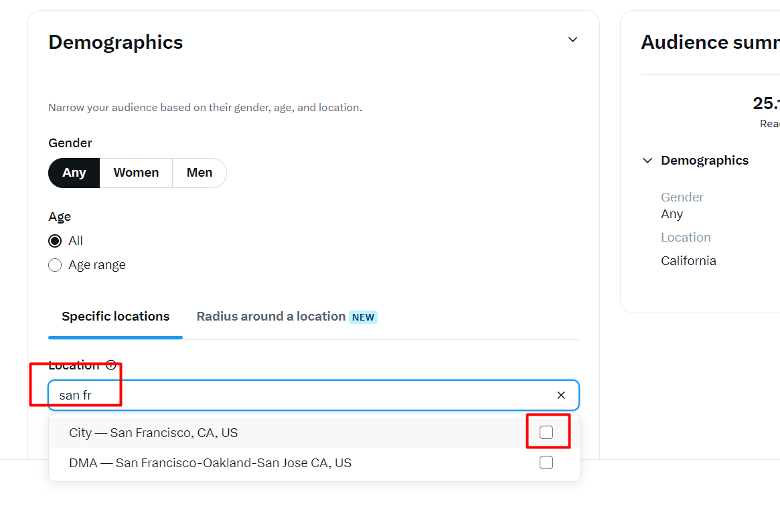Select the All age radio button

tap(55, 241)
